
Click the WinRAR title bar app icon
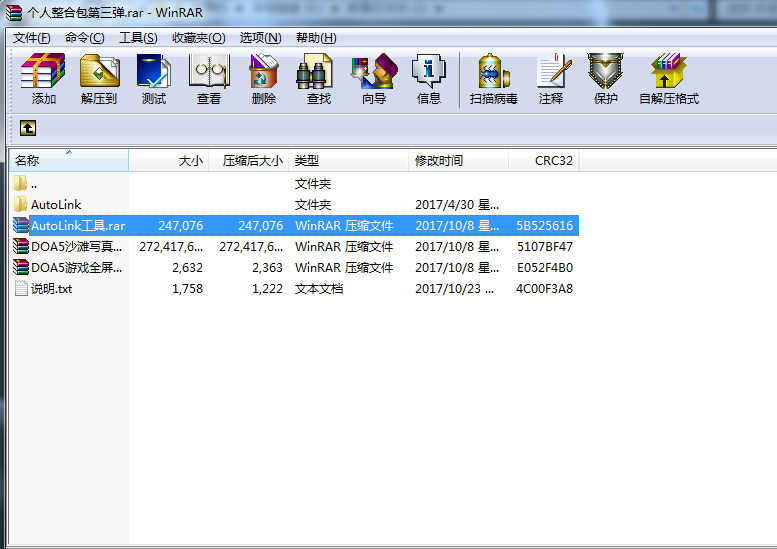click(13, 12)
